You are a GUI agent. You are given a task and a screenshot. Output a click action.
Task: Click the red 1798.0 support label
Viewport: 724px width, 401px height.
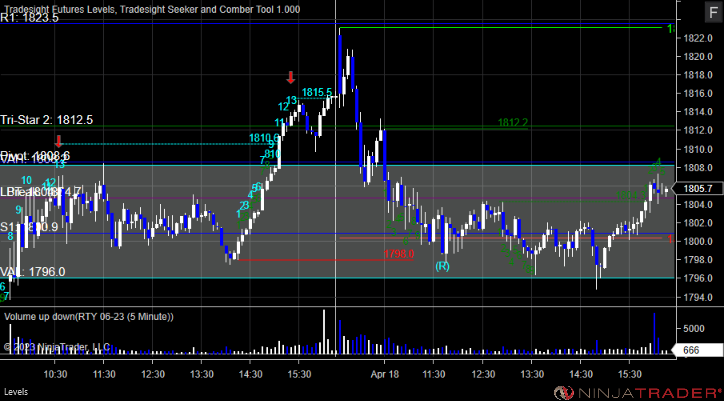[x=399, y=254]
